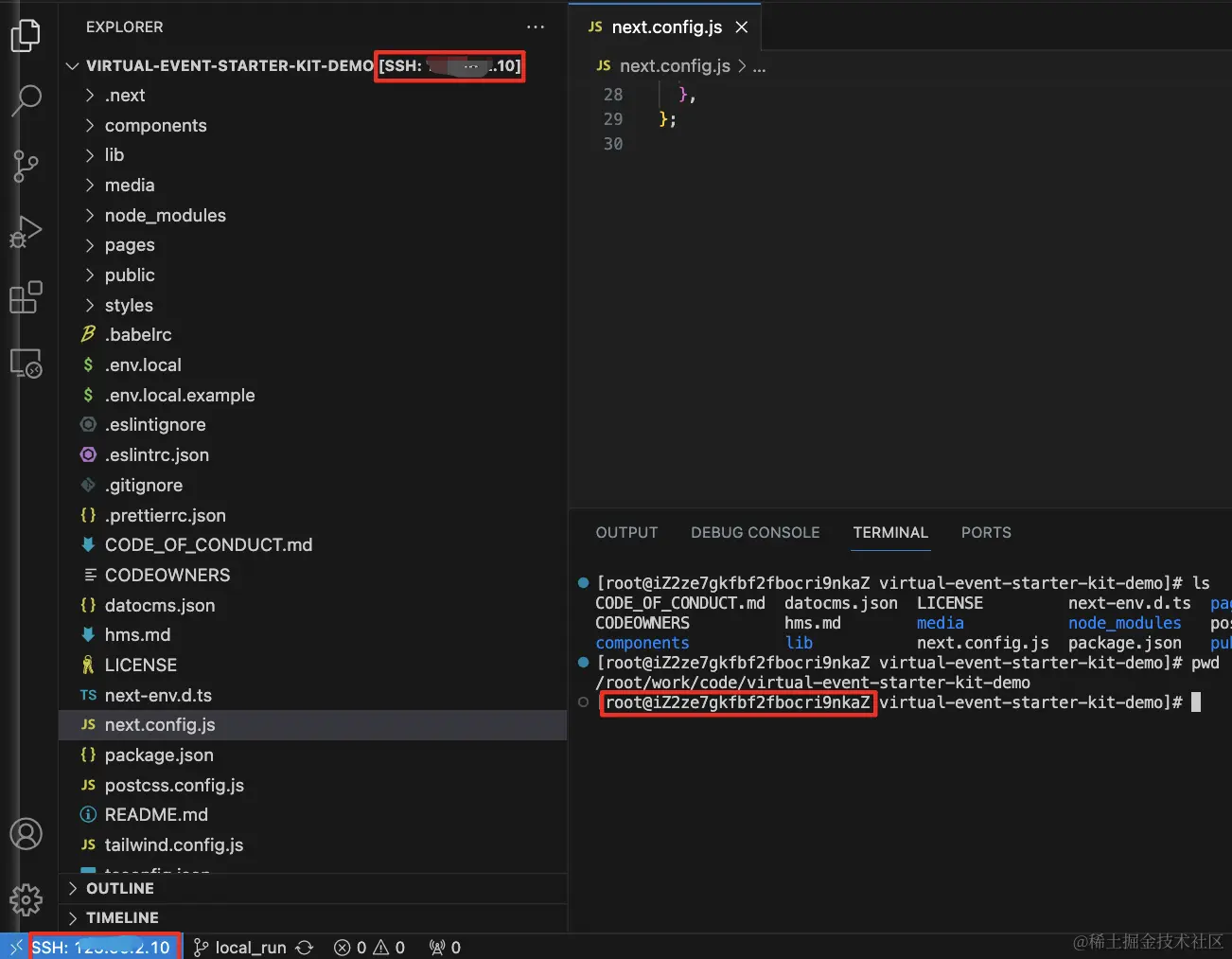1232x959 pixels.
Task: Open the LICENSE file
Action: 312,666
